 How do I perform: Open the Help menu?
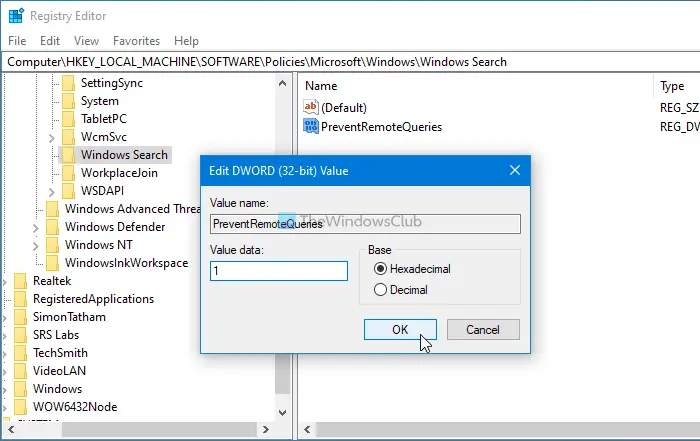[x=186, y=41]
